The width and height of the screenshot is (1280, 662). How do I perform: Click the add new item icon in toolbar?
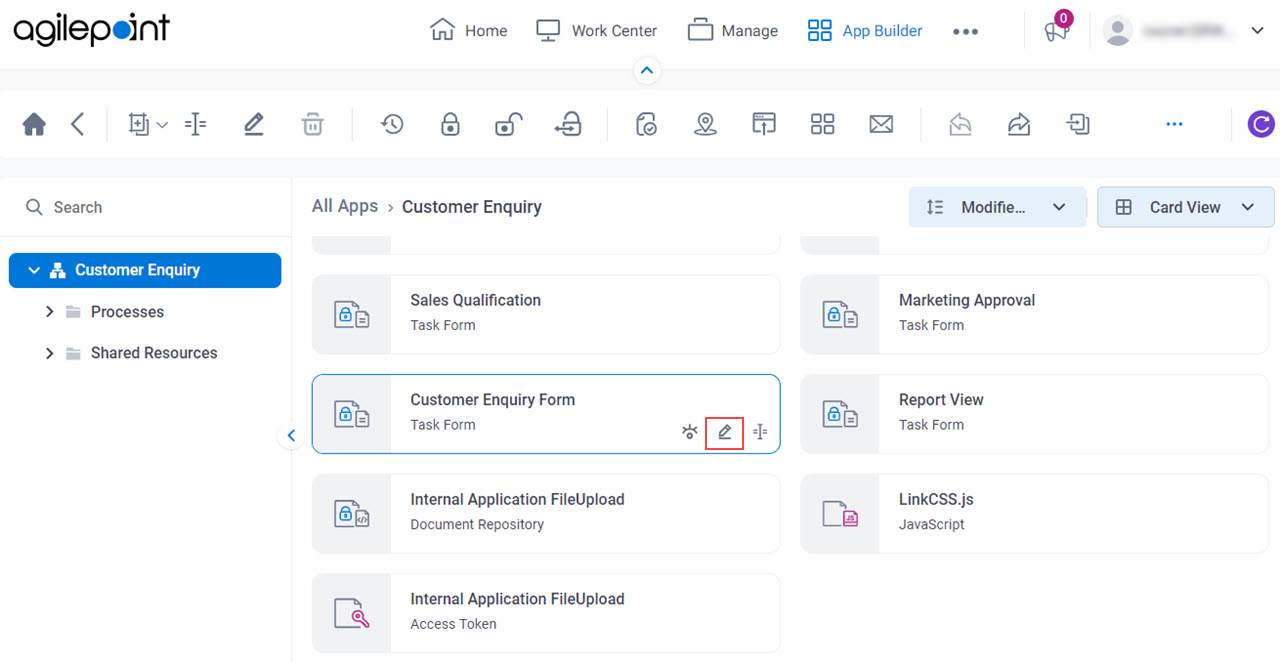tap(139, 124)
